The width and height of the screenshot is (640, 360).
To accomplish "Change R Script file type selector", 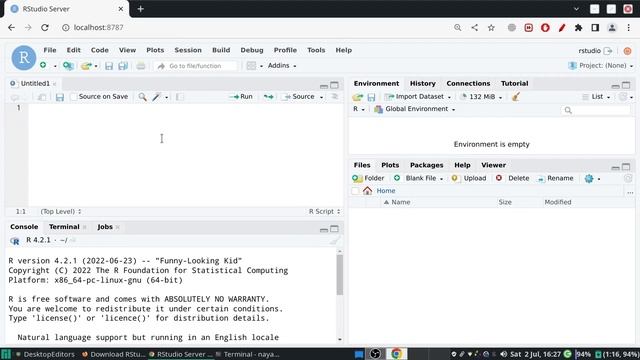I will pyautogui.click(x=324, y=211).
